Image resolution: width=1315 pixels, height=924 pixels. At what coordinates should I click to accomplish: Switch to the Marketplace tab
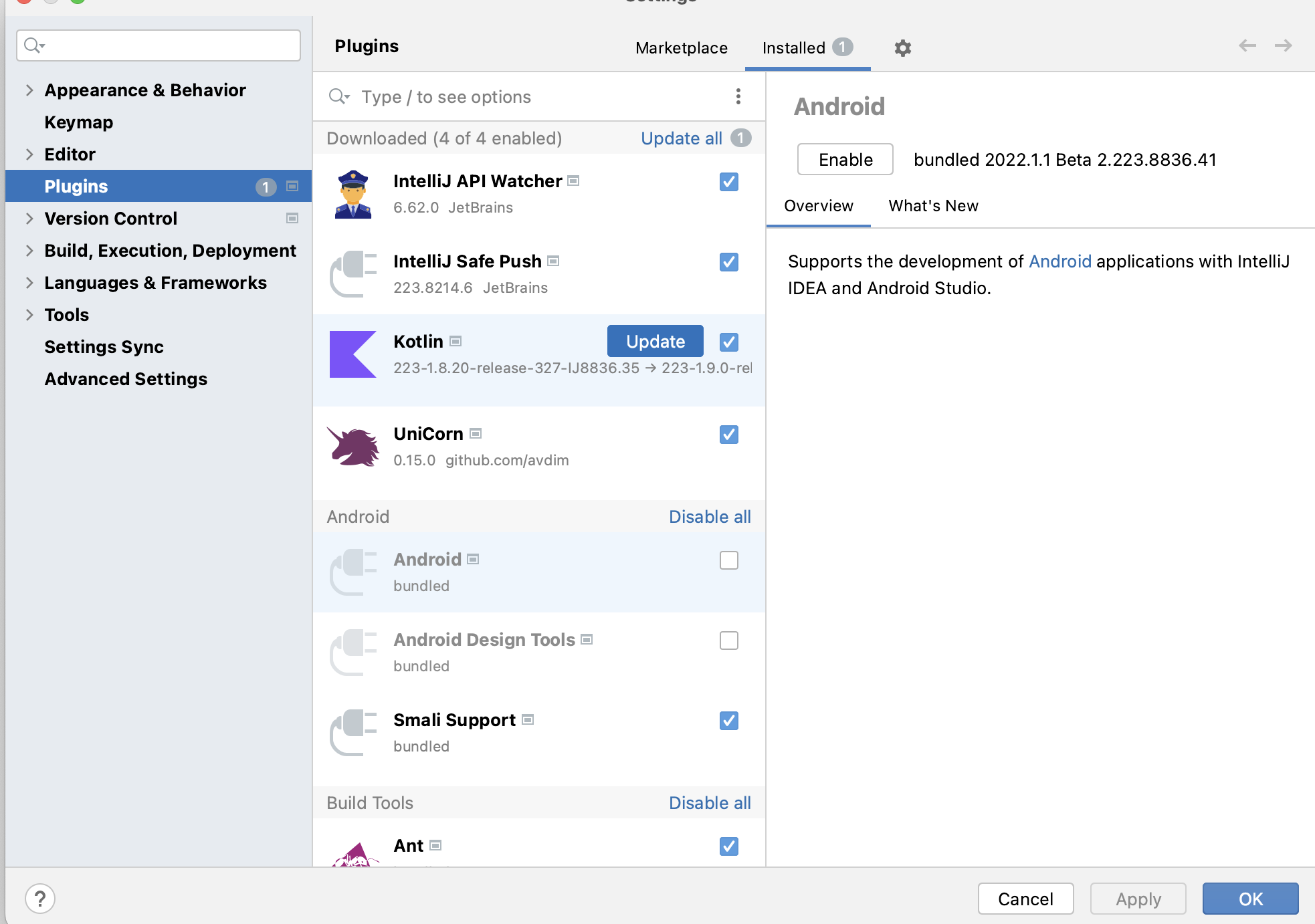coord(681,47)
